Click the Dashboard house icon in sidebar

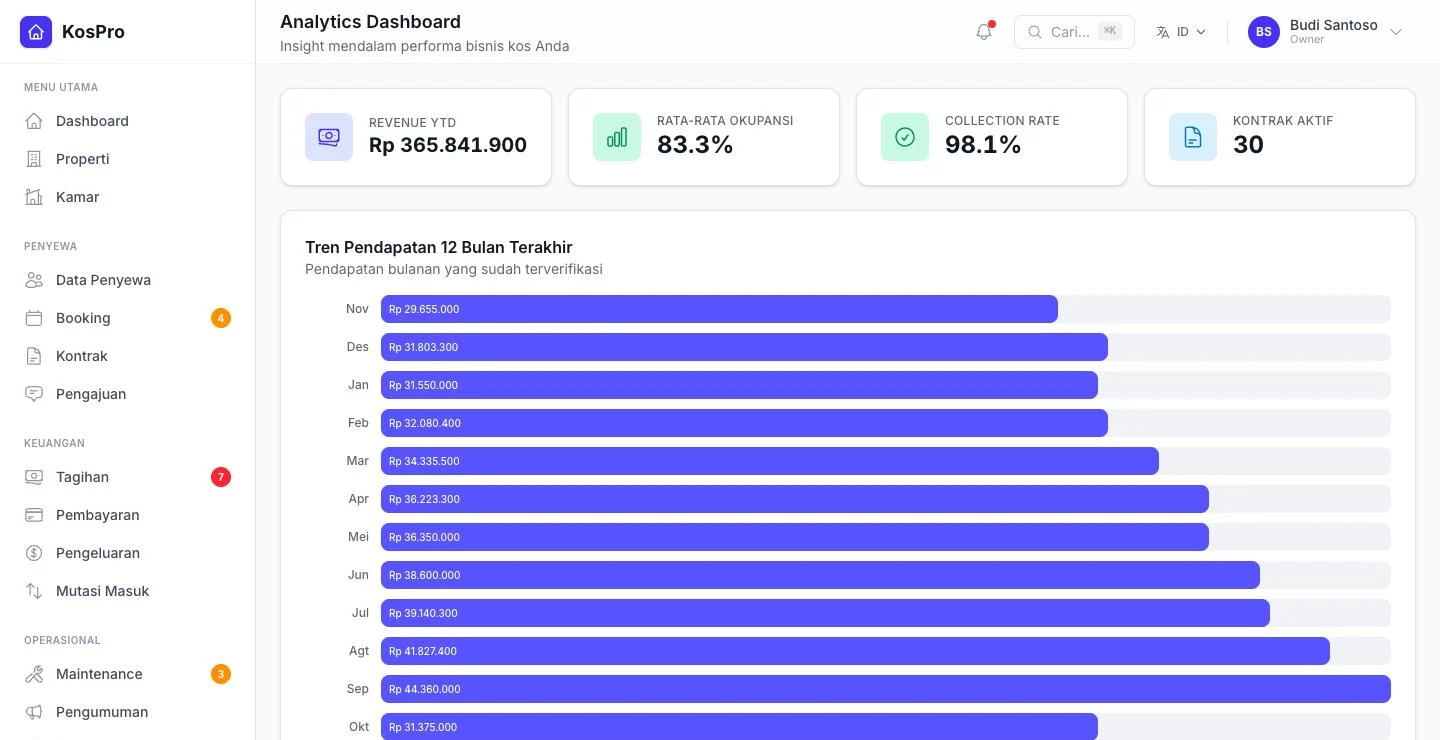point(34,121)
